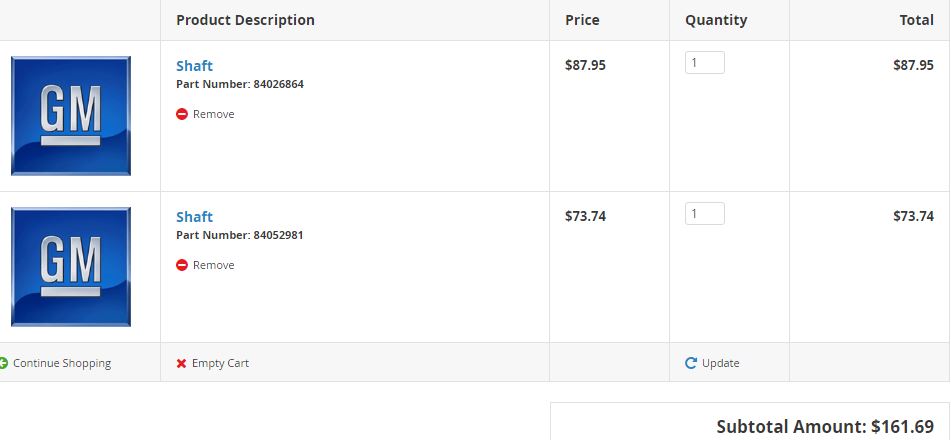
Task: Click the green Continue Shopping plus icon
Action: pyautogui.click(x=4, y=363)
